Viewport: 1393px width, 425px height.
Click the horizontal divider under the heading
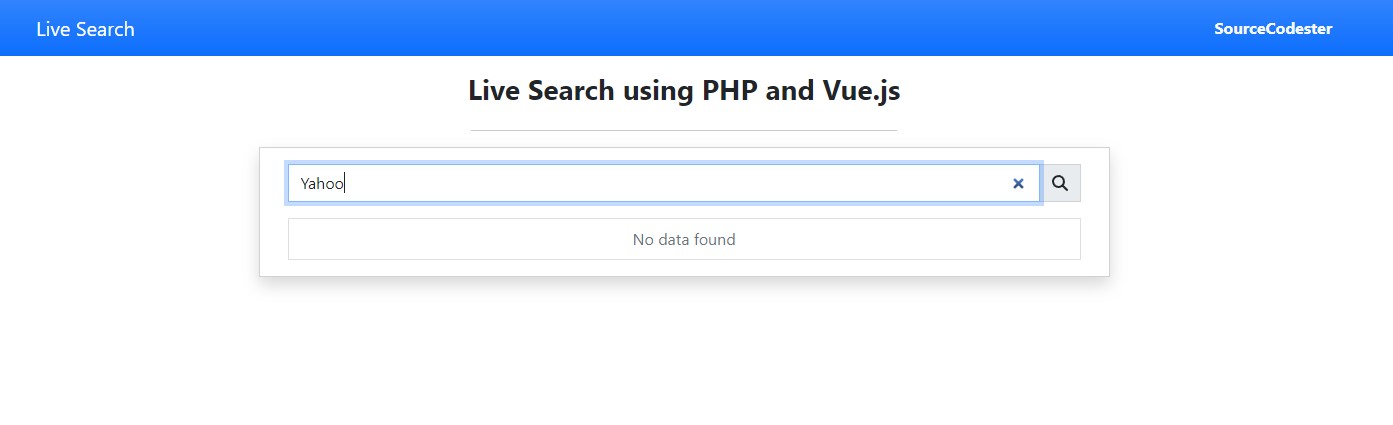pyautogui.click(x=684, y=130)
